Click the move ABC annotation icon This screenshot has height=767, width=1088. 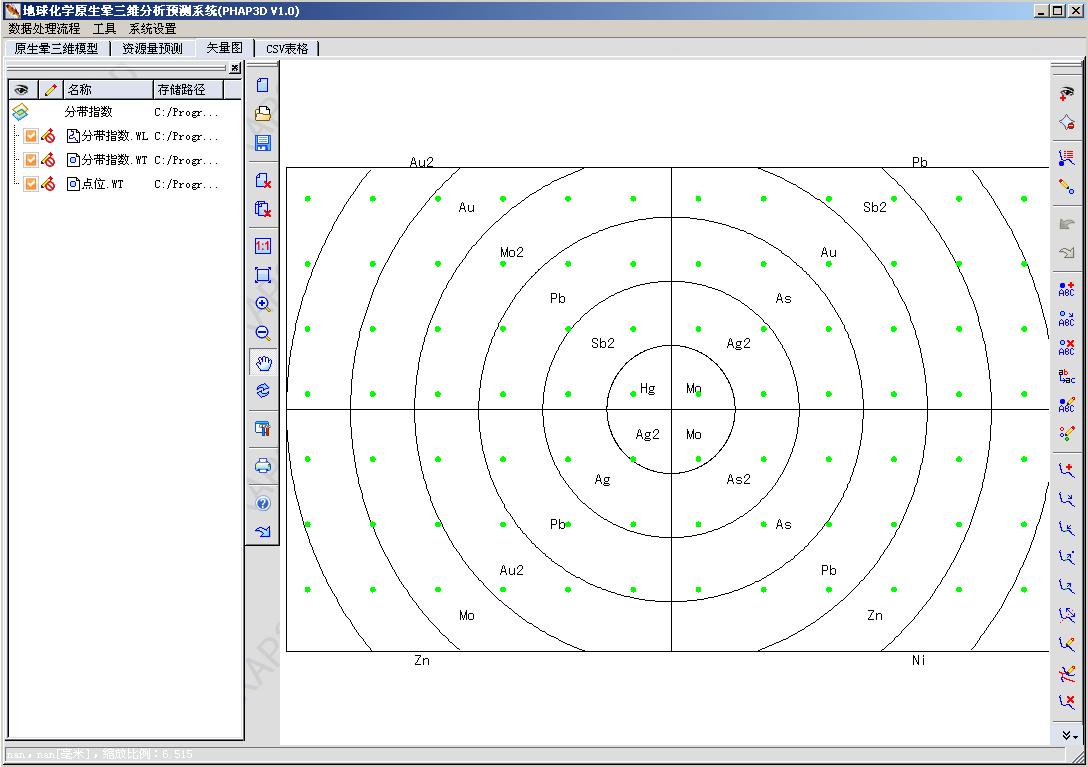[x=1066, y=318]
